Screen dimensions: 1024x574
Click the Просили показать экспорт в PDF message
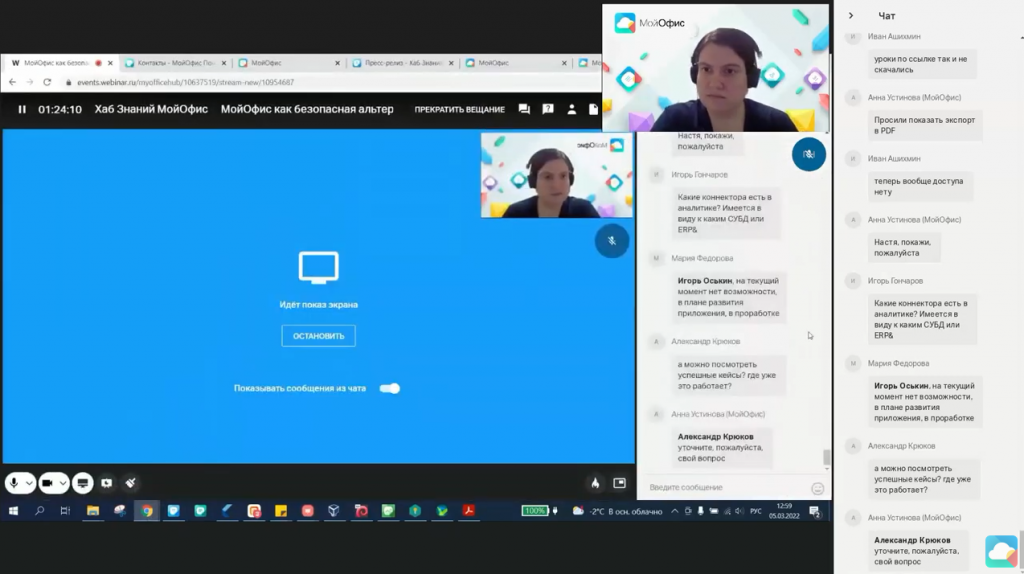point(925,125)
